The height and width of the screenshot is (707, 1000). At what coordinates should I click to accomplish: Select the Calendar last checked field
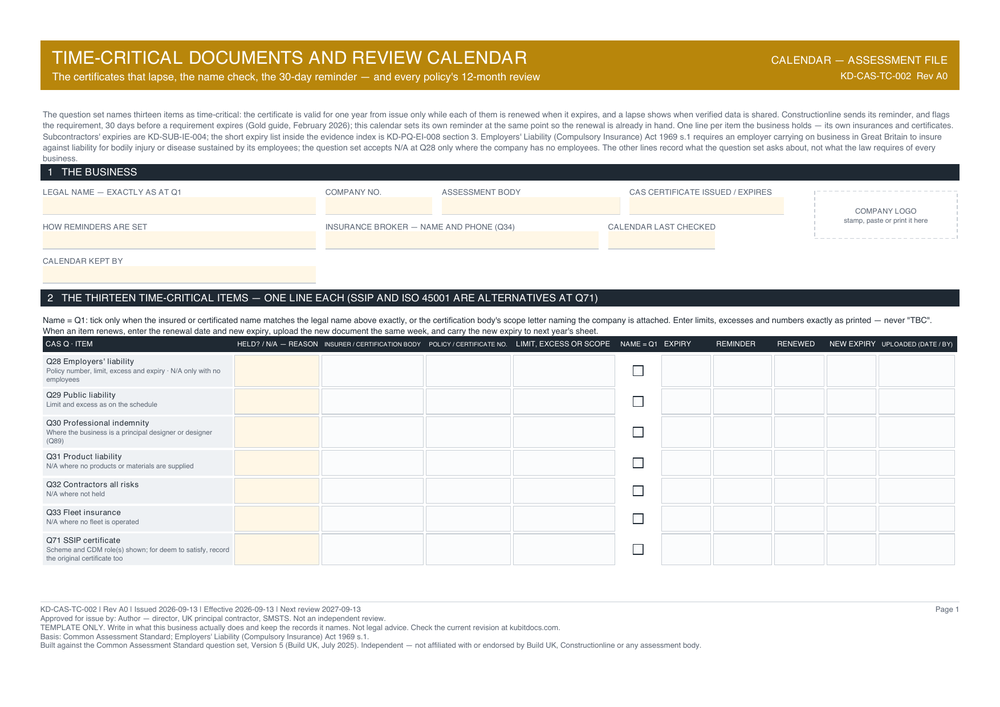[661, 240]
